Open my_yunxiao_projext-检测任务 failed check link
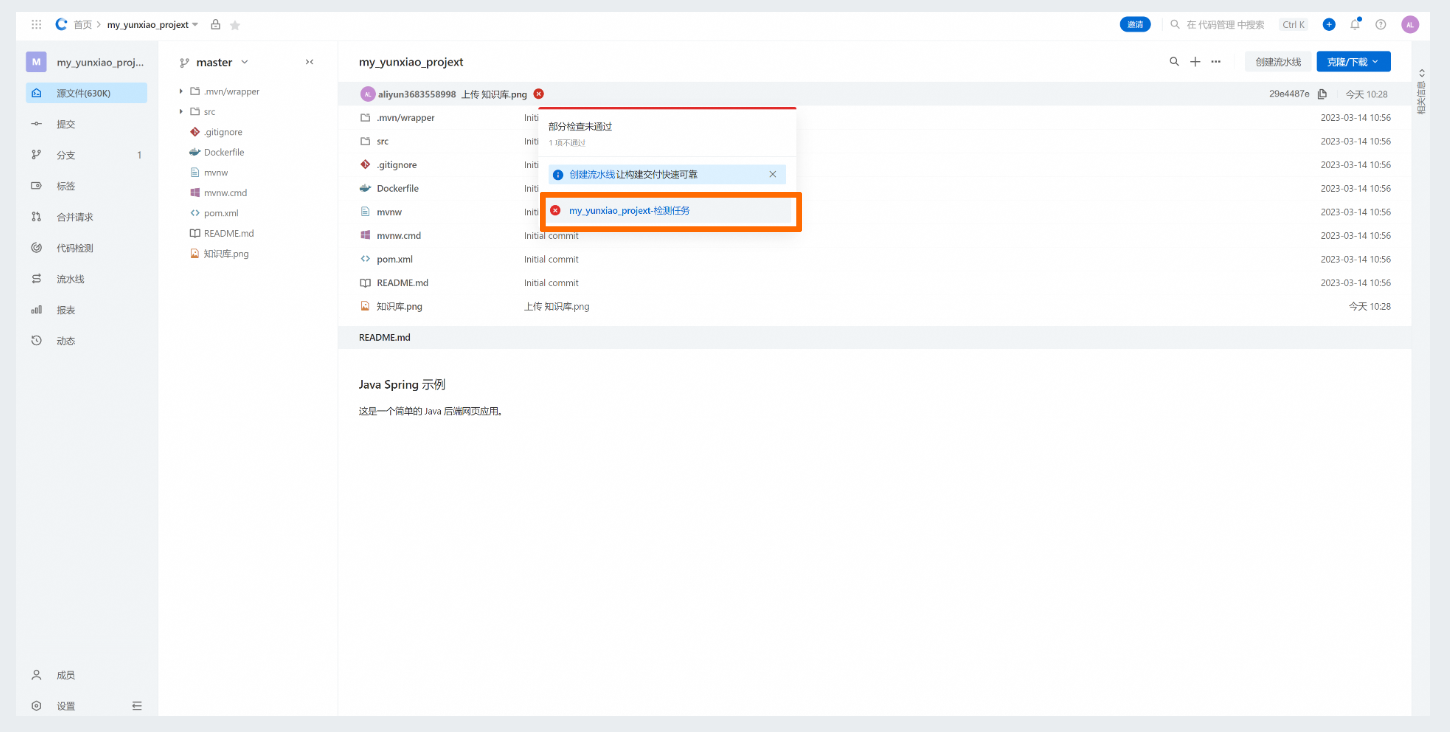 coord(629,210)
